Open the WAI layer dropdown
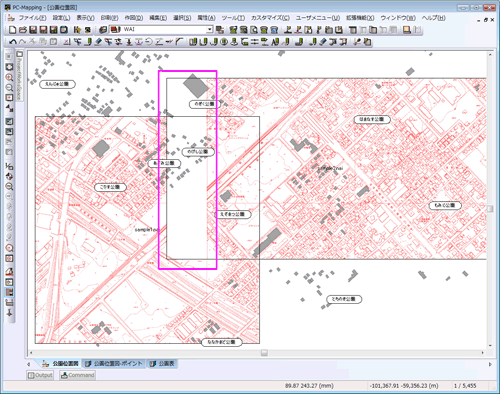 pos(210,30)
